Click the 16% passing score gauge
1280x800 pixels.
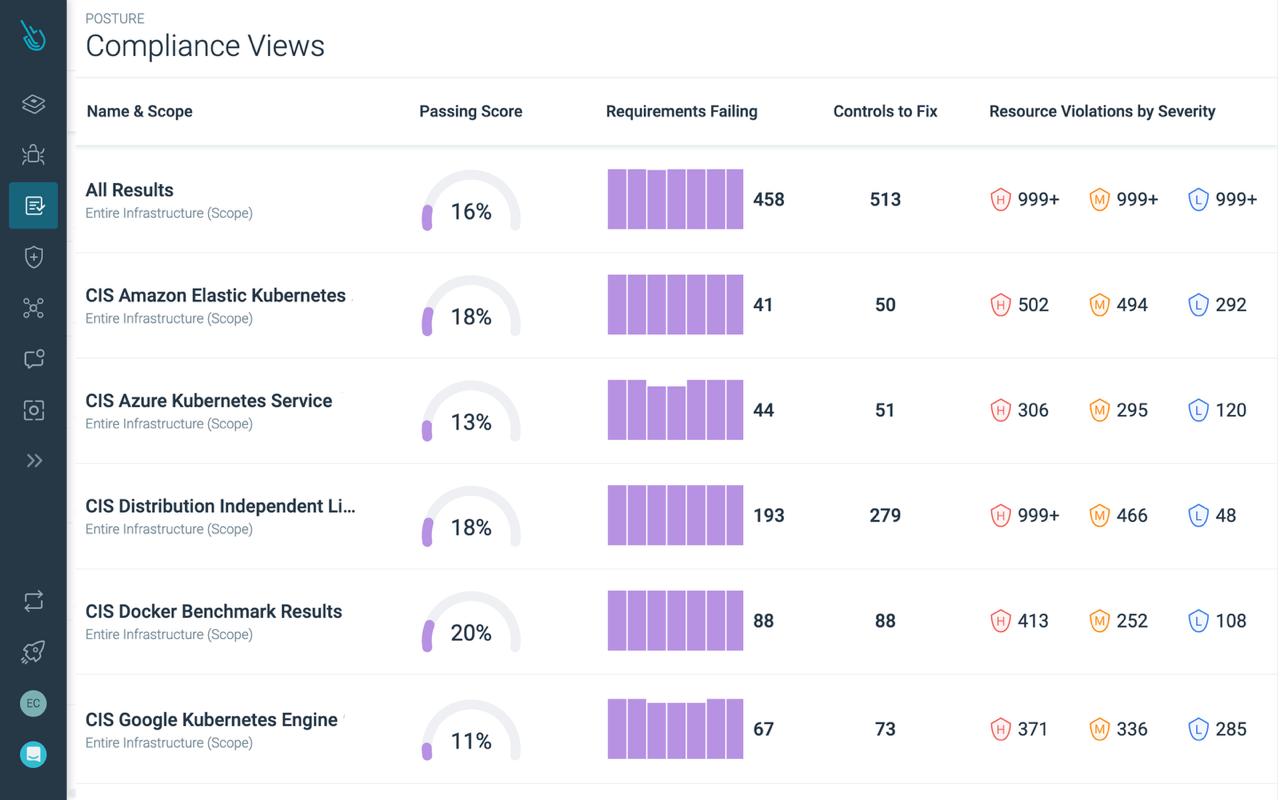click(471, 200)
